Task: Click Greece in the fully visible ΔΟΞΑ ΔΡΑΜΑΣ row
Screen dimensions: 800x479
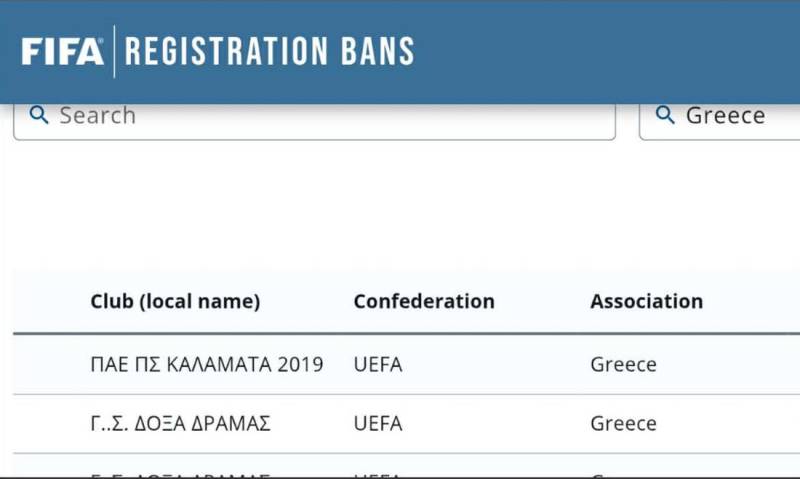Action: click(x=623, y=424)
